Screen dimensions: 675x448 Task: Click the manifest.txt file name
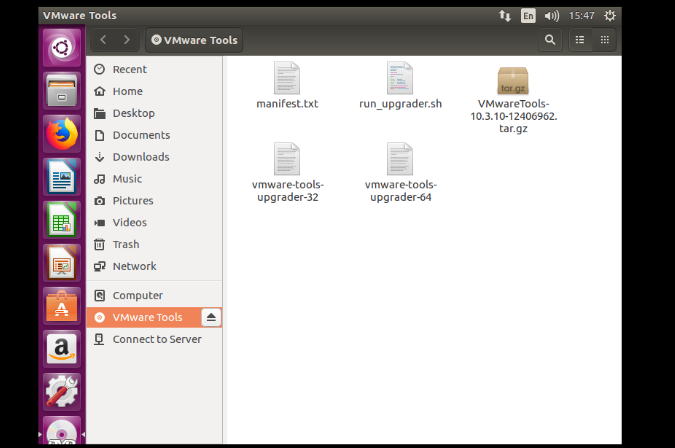point(287,104)
